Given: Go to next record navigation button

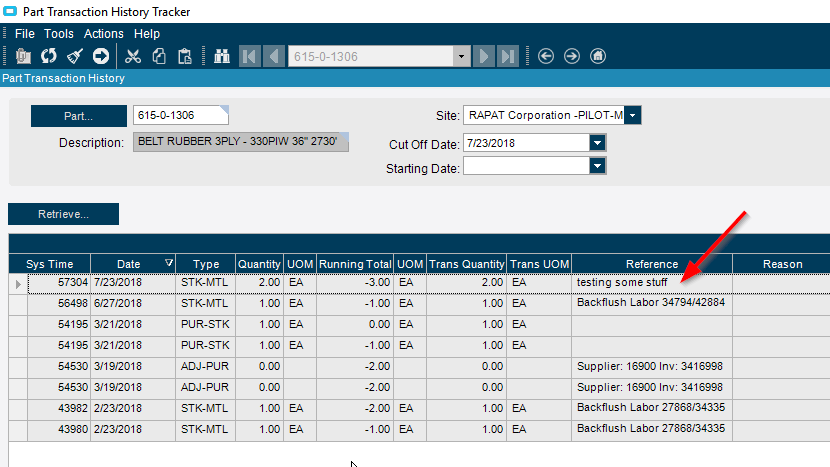Looking at the screenshot, I should [x=484, y=56].
